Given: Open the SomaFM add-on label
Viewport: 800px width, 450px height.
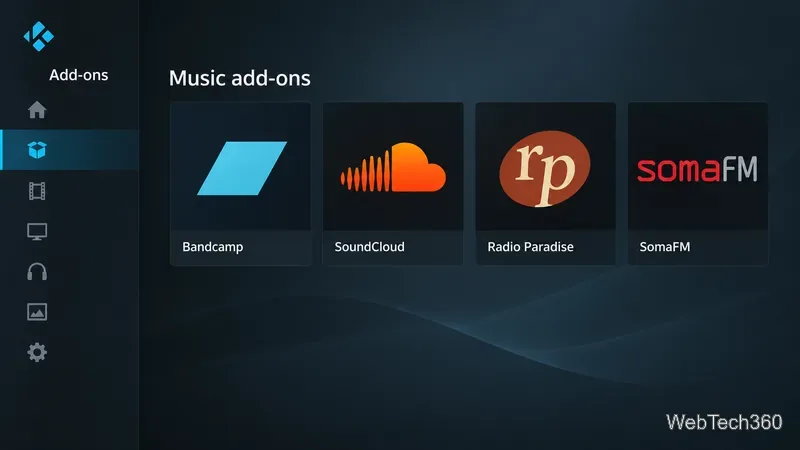Looking at the screenshot, I should [x=665, y=247].
